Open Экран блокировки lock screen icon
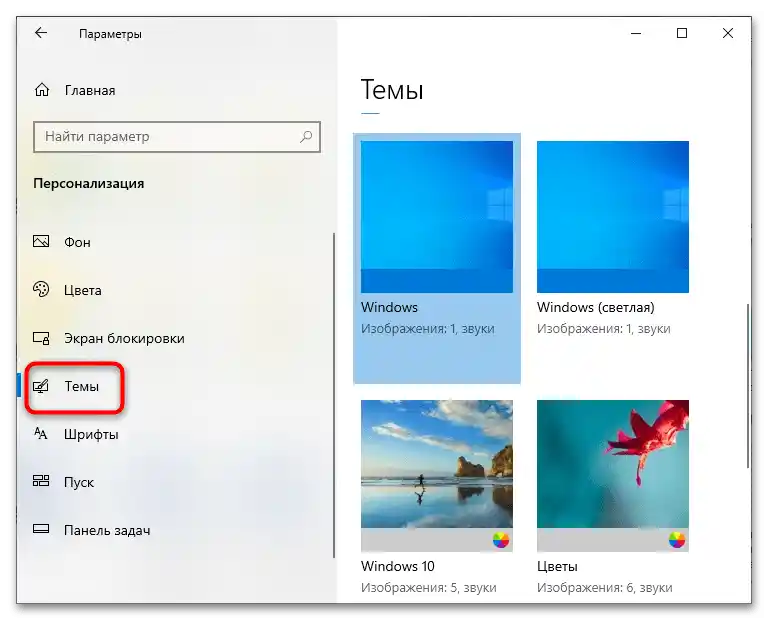This screenshot has width=768, height=620. coord(41,338)
